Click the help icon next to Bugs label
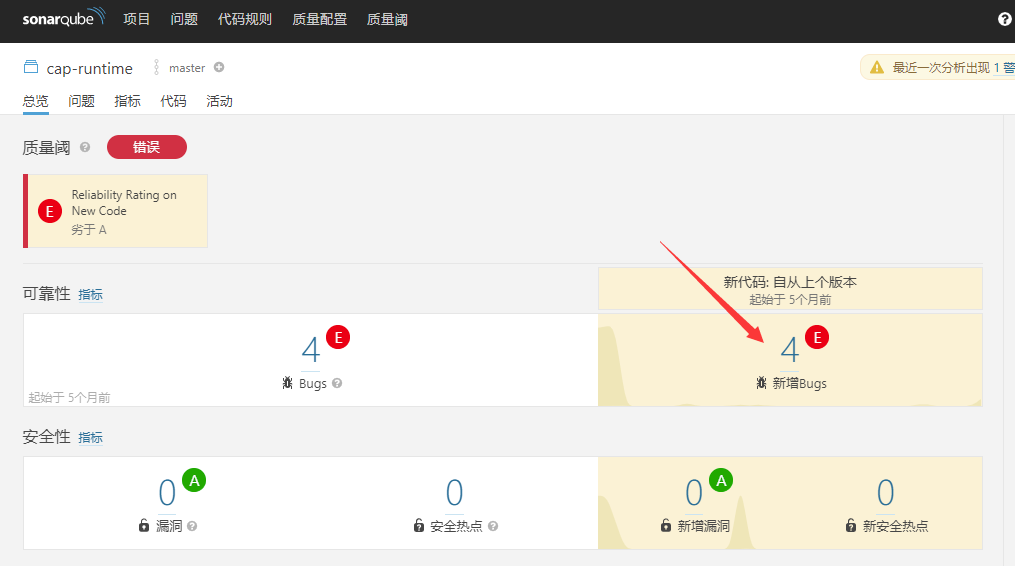This screenshot has width=1015, height=566. [337, 384]
